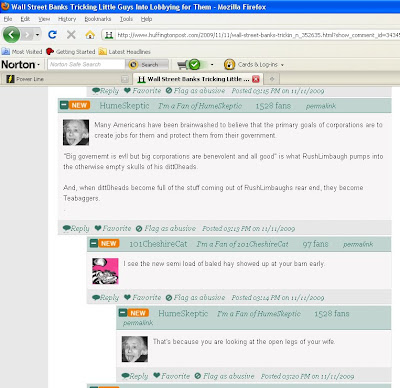
Task: Reply to the comment posted 03:14 PM
Action: click(x=105, y=297)
